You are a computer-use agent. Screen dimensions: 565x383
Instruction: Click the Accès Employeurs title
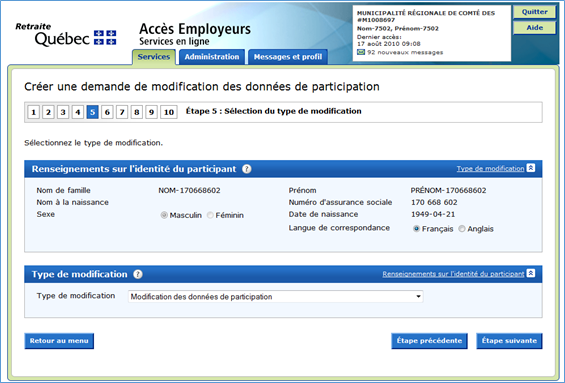coord(195,29)
